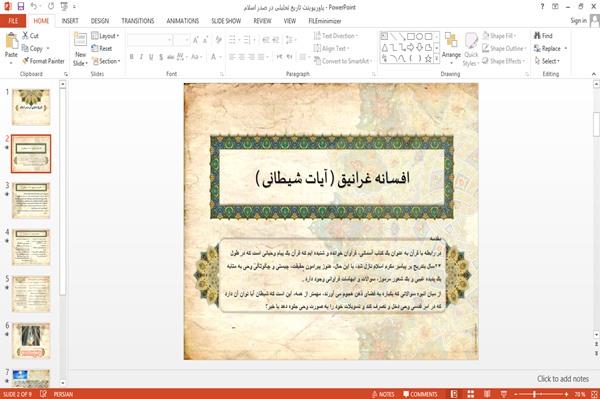
Task: Switch to the SLIDE SHOW tab
Action: coord(226,21)
